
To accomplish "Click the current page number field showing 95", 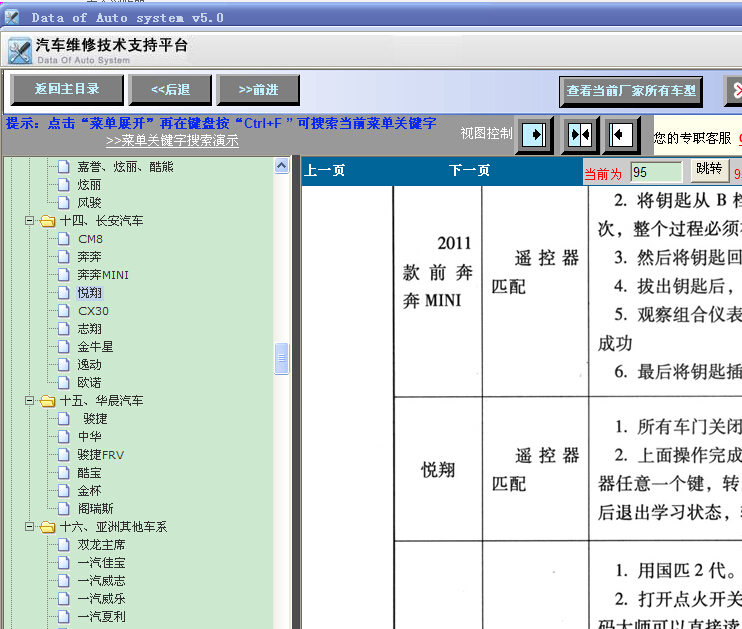I will pyautogui.click(x=656, y=172).
